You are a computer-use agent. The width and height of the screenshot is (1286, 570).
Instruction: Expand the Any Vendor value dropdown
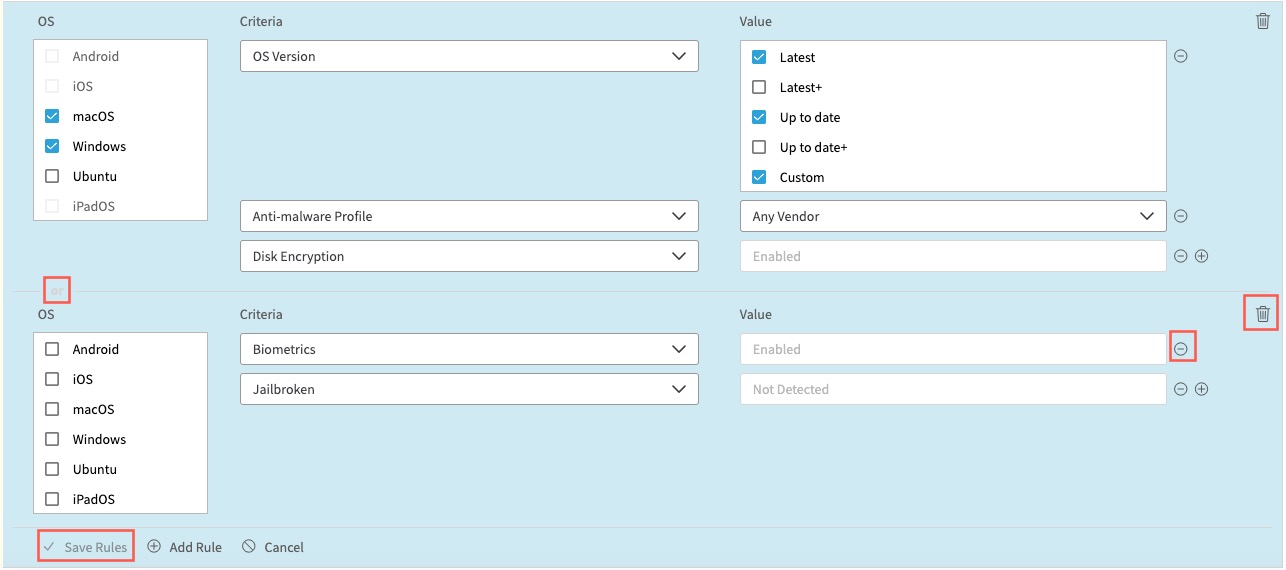click(952, 216)
